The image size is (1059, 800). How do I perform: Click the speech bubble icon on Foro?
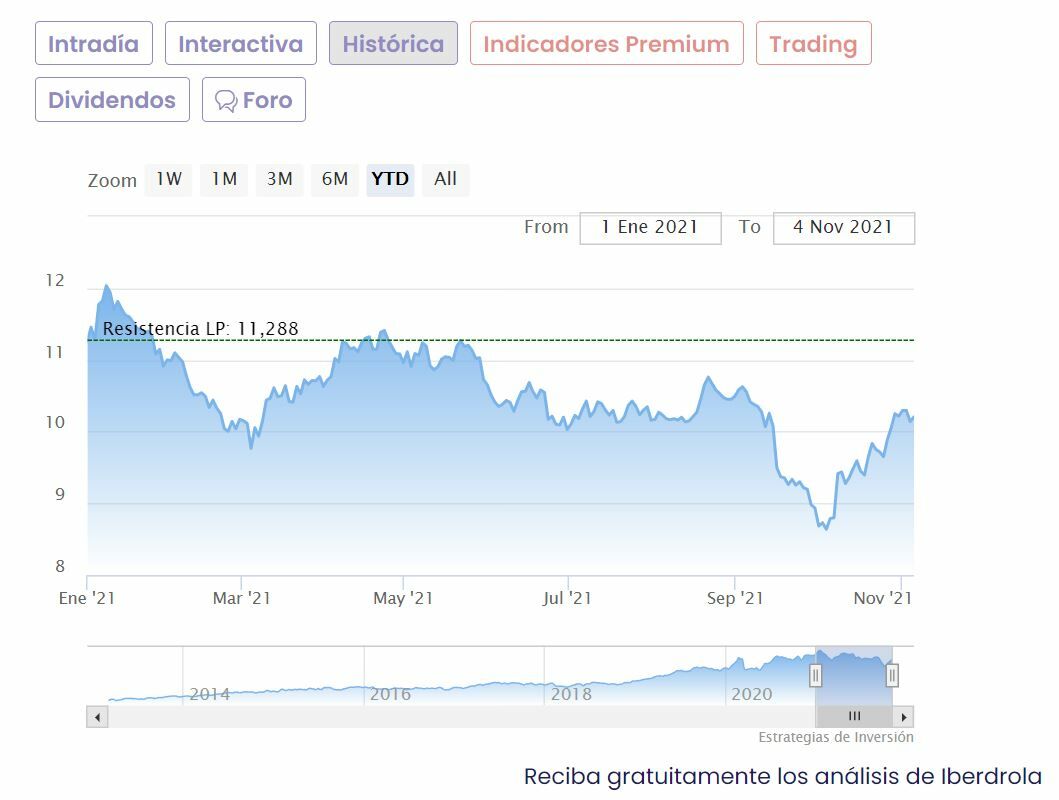[226, 100]
